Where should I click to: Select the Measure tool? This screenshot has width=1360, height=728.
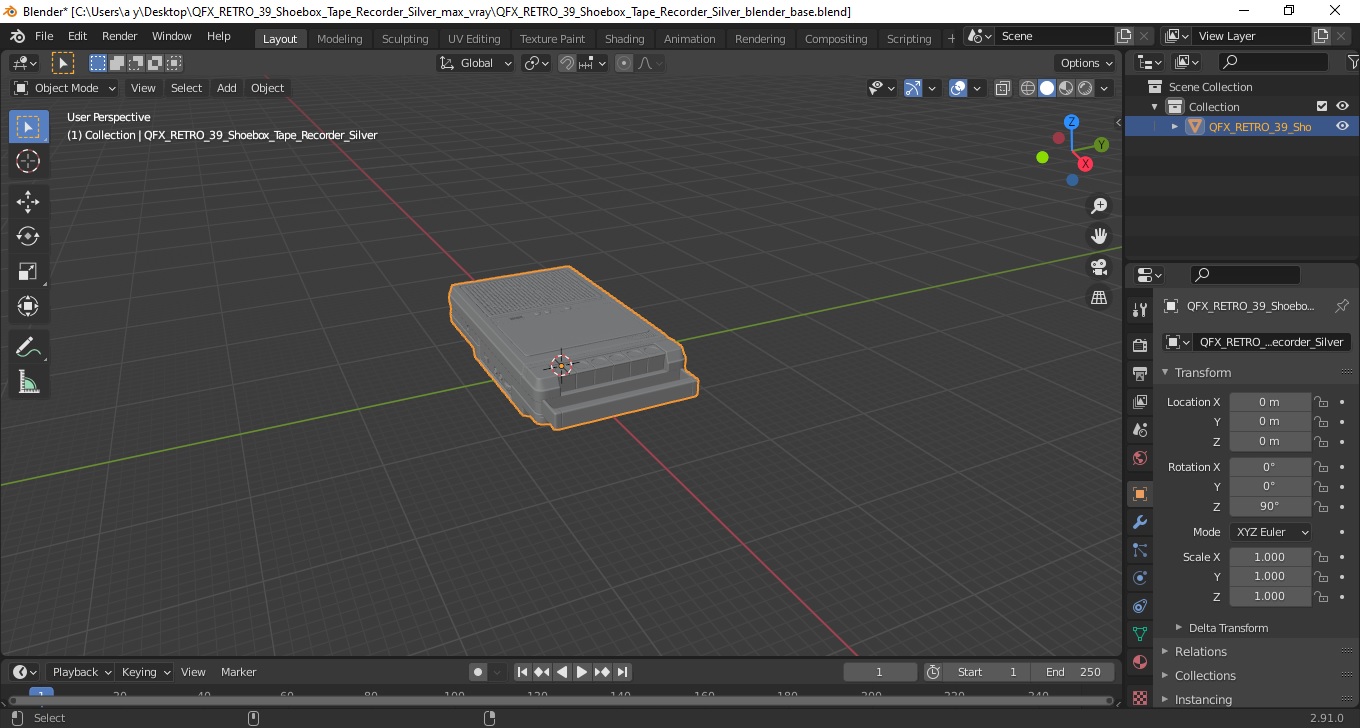pos(28,382)
